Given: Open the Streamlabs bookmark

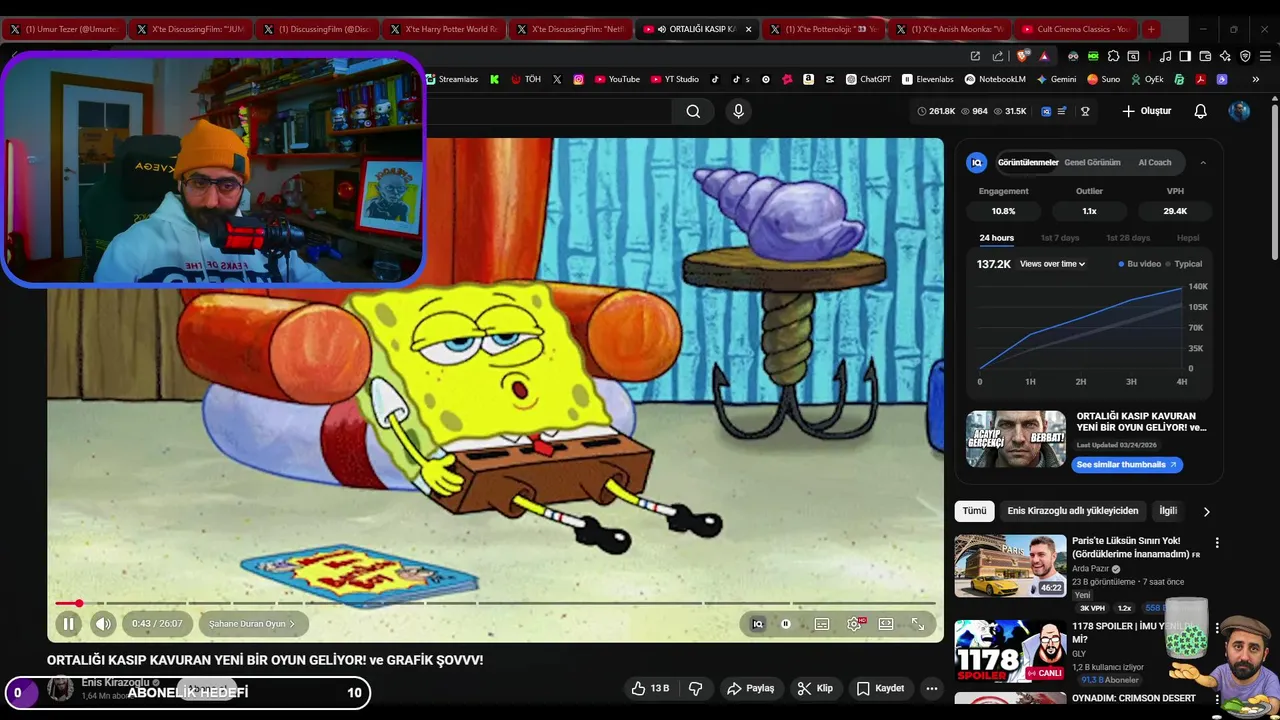Looking at the screenshot, I should 451,79.
